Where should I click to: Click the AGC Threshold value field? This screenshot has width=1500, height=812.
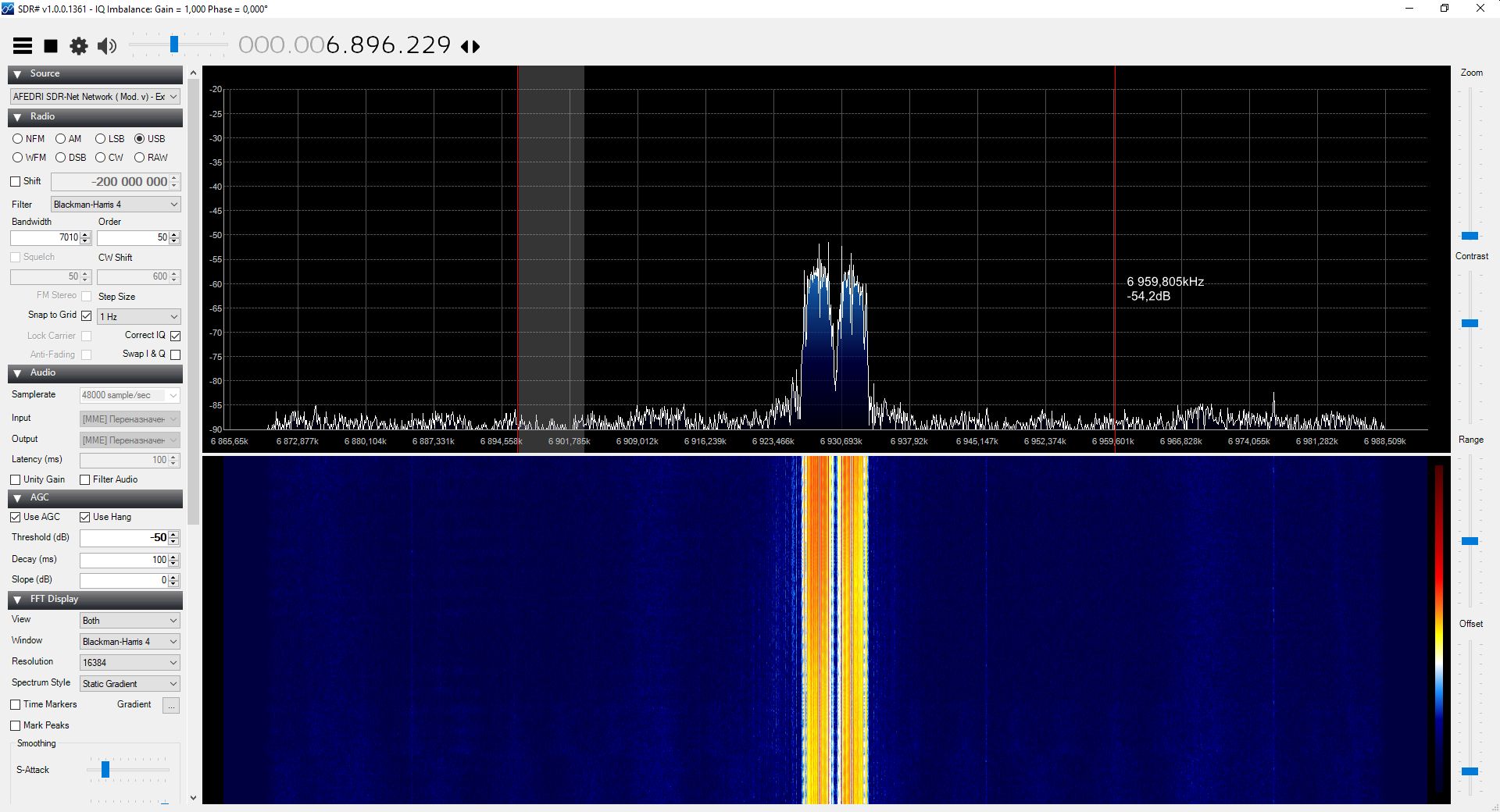[123, 538]
